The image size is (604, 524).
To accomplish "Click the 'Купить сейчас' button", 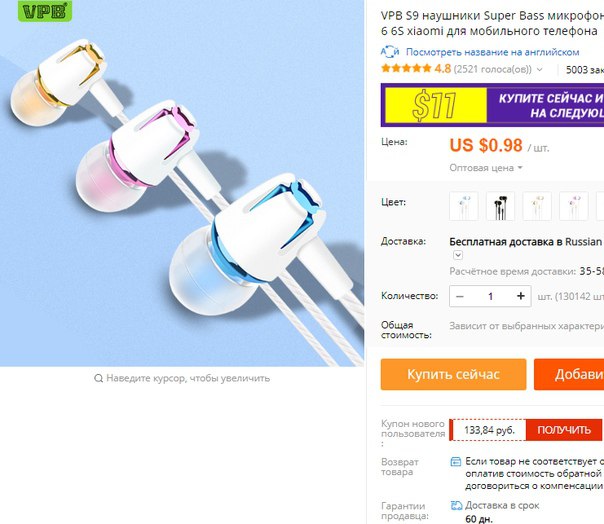I will (x=453, y=375).
